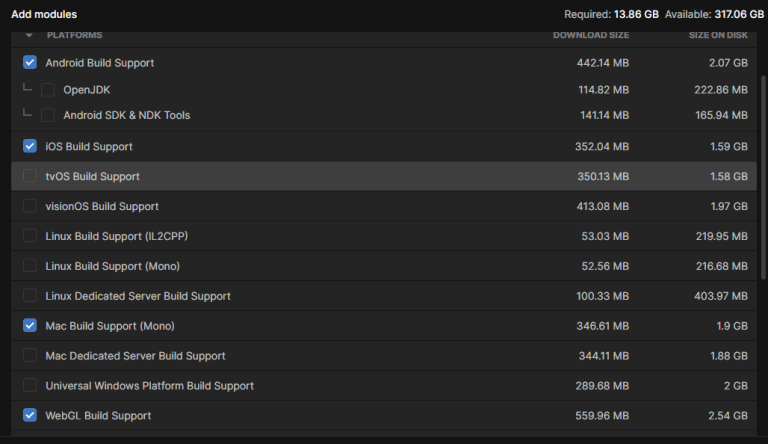Viewport: 768px width, 444px height.
Task: Deselect Mac Build Support (Mono) checkbox
Action: [29, 326]
